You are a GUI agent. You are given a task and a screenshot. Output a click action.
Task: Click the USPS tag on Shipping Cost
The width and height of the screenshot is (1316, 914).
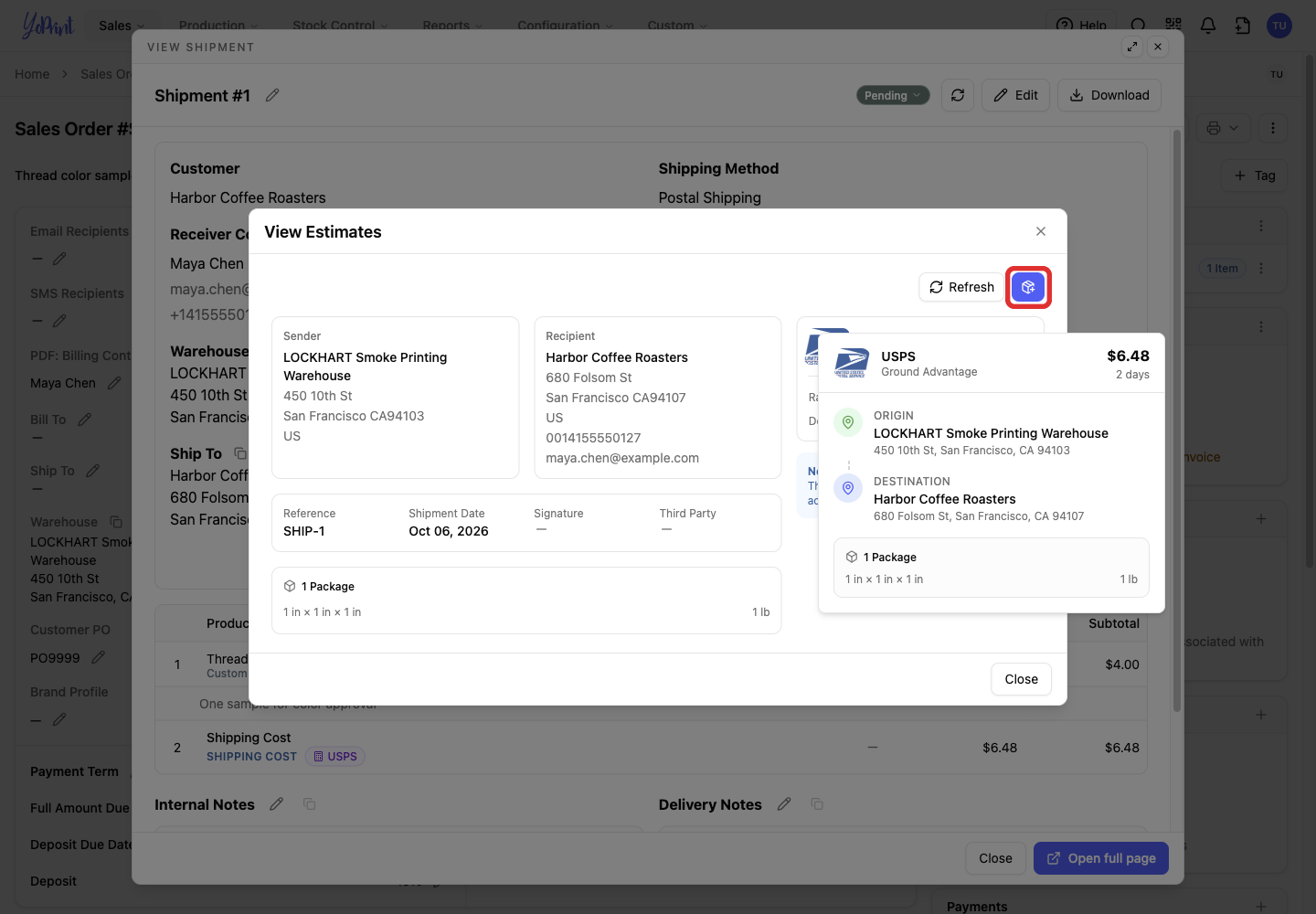[x=335, y=757]
